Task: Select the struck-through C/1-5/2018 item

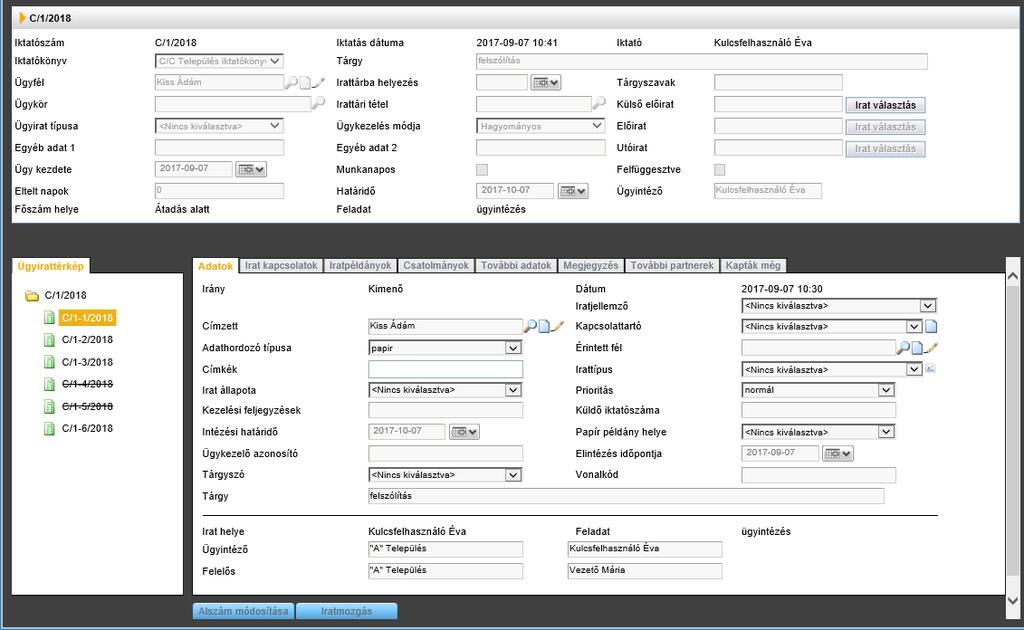Action: pyautogui.click(x=88, y=406)
